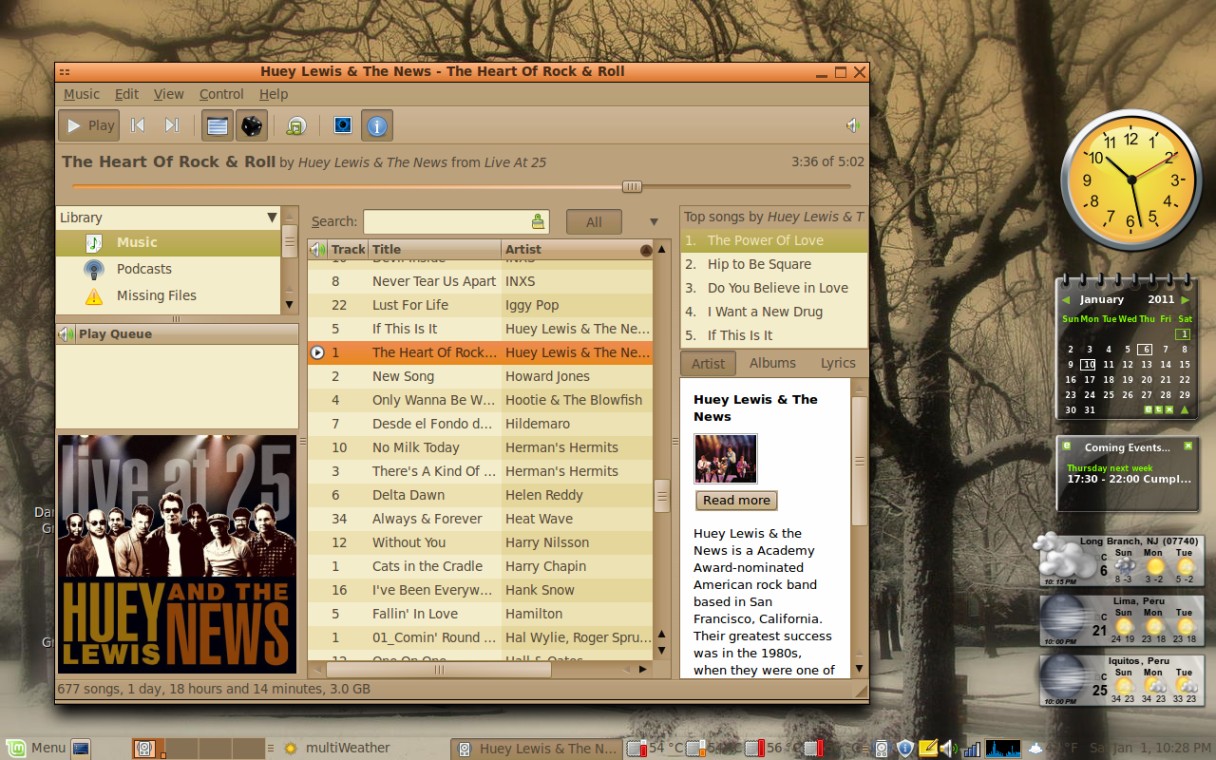Go to previous month on calendar widget

1066,300
